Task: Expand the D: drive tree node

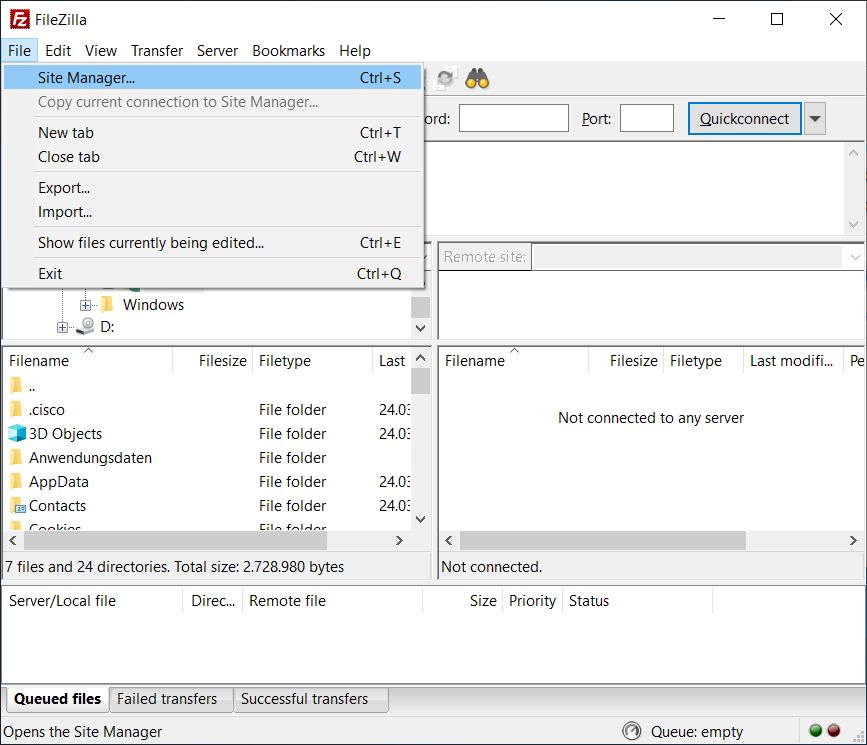Action: [x=62, y=327]
